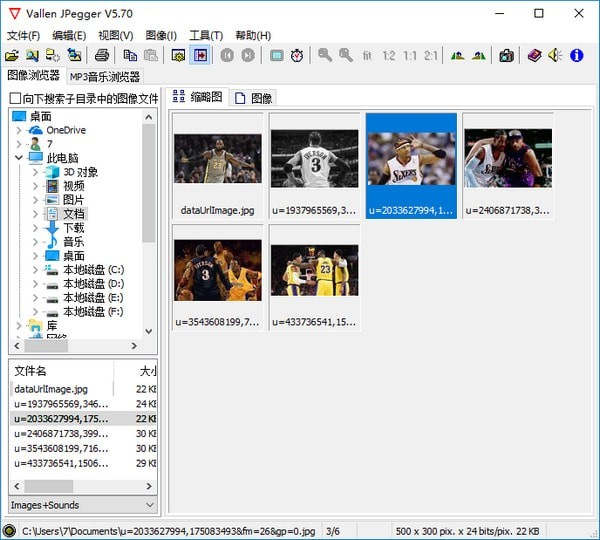Screen dimensions: 600x540
Task: Open the 视图(V) menu
Action: click(x=116, y=36)
